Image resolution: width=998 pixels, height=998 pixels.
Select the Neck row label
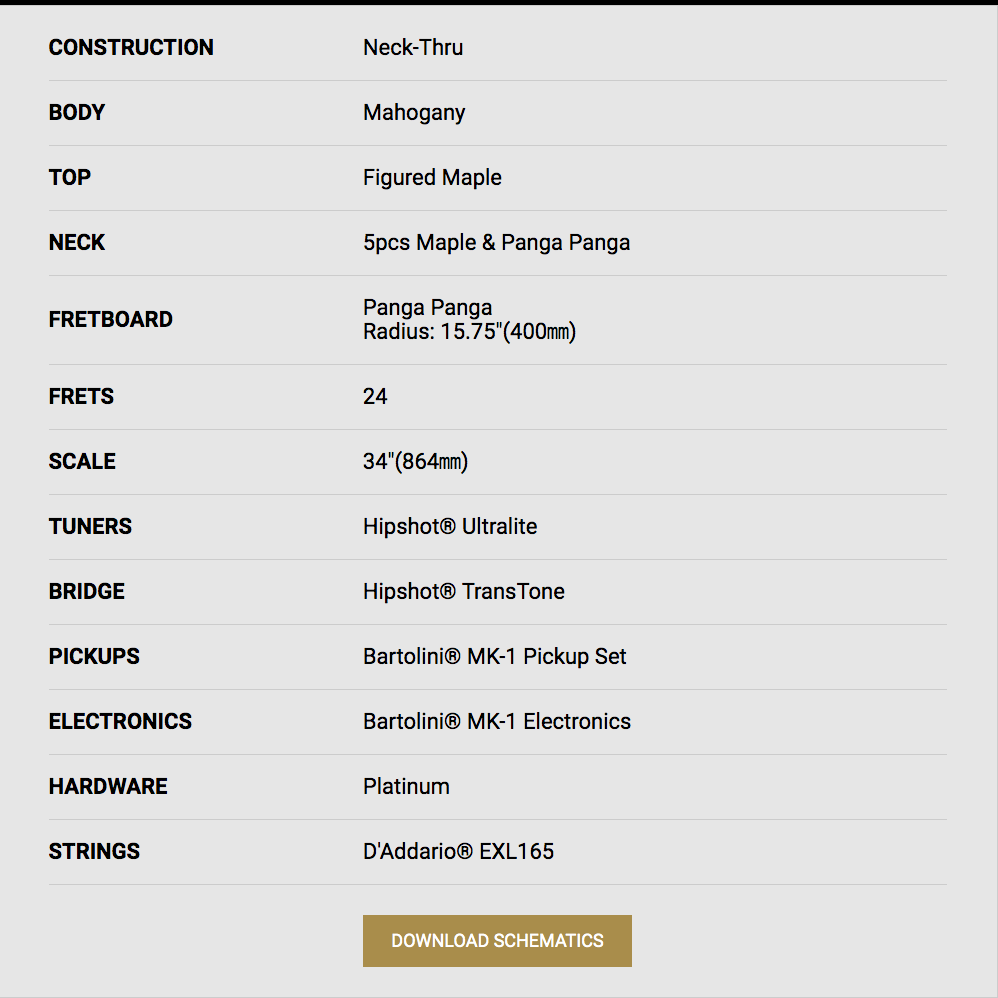(77, 242)
